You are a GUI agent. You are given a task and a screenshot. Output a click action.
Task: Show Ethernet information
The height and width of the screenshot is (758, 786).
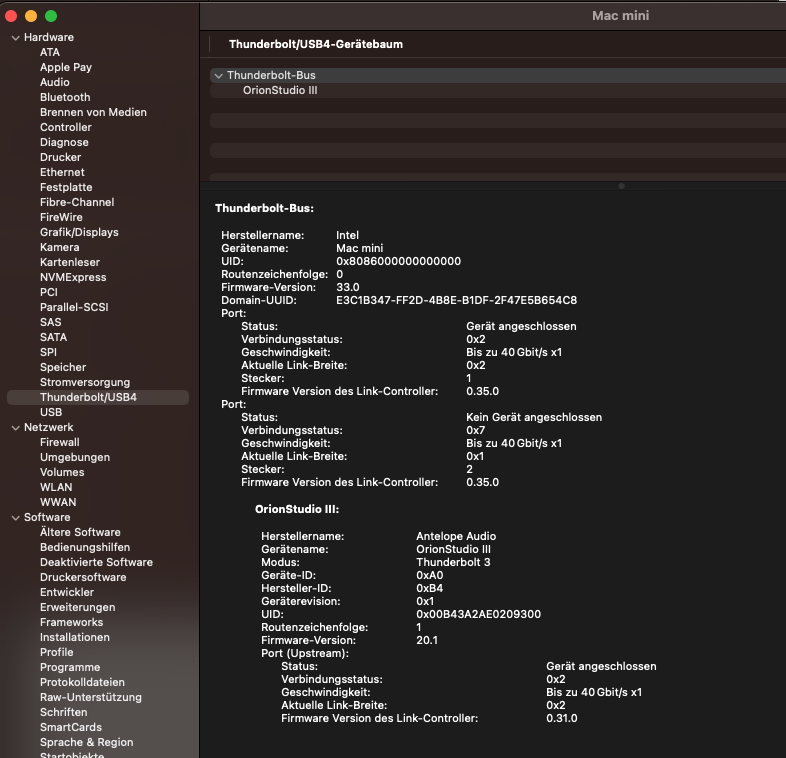tap(62, 172)
